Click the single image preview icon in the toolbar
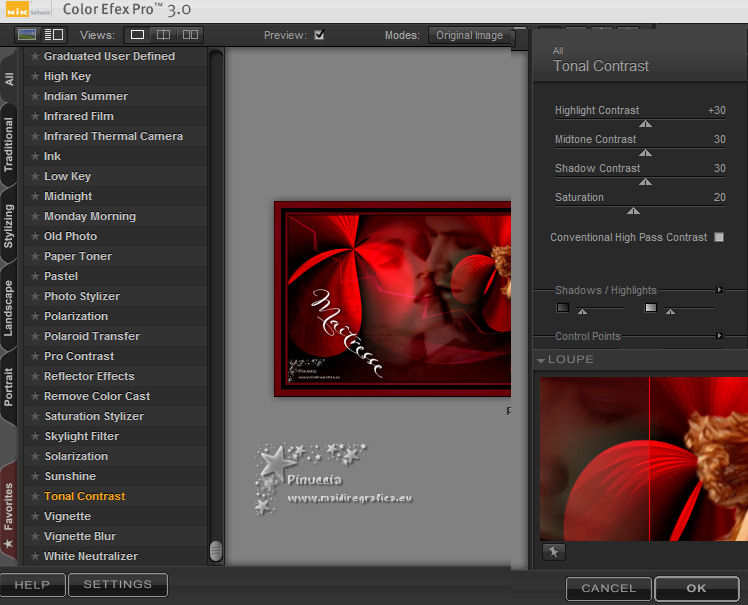Viewport: 748px width, 605px height. [x=26, y=34]
